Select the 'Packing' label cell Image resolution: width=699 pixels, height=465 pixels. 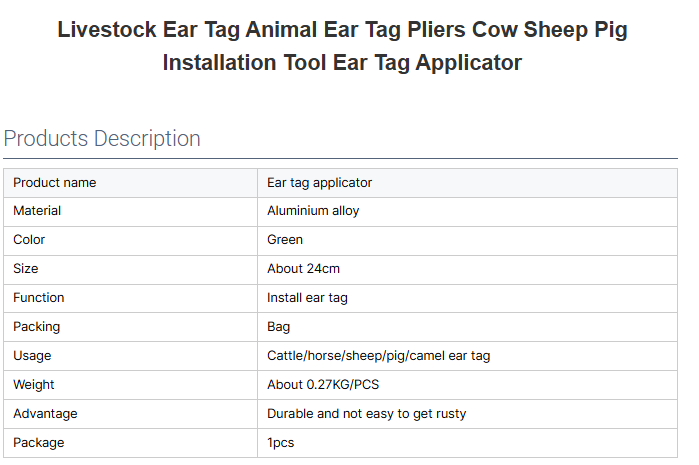click(x=37, y=327)
